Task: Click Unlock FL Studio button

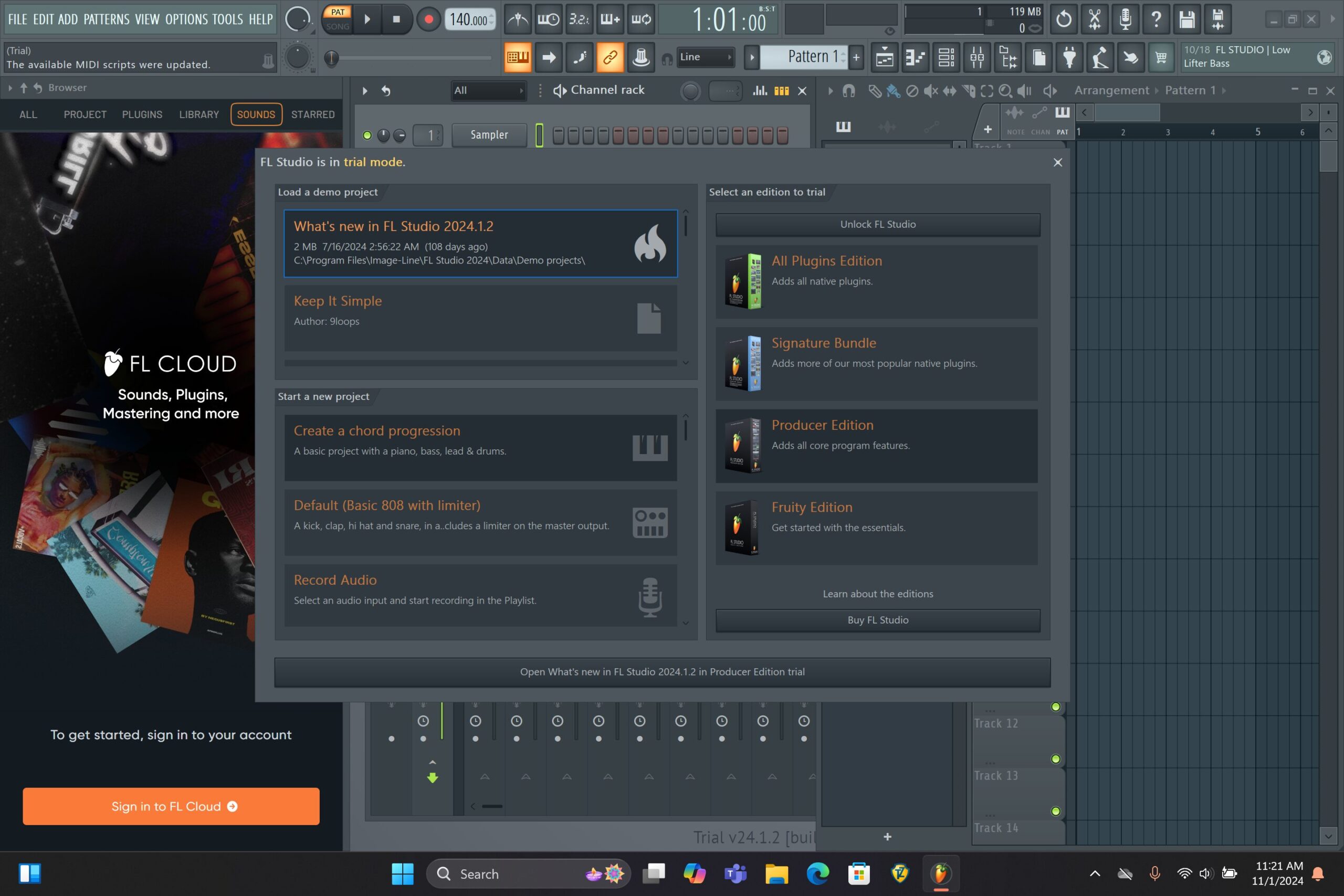Action: [878, 225]
